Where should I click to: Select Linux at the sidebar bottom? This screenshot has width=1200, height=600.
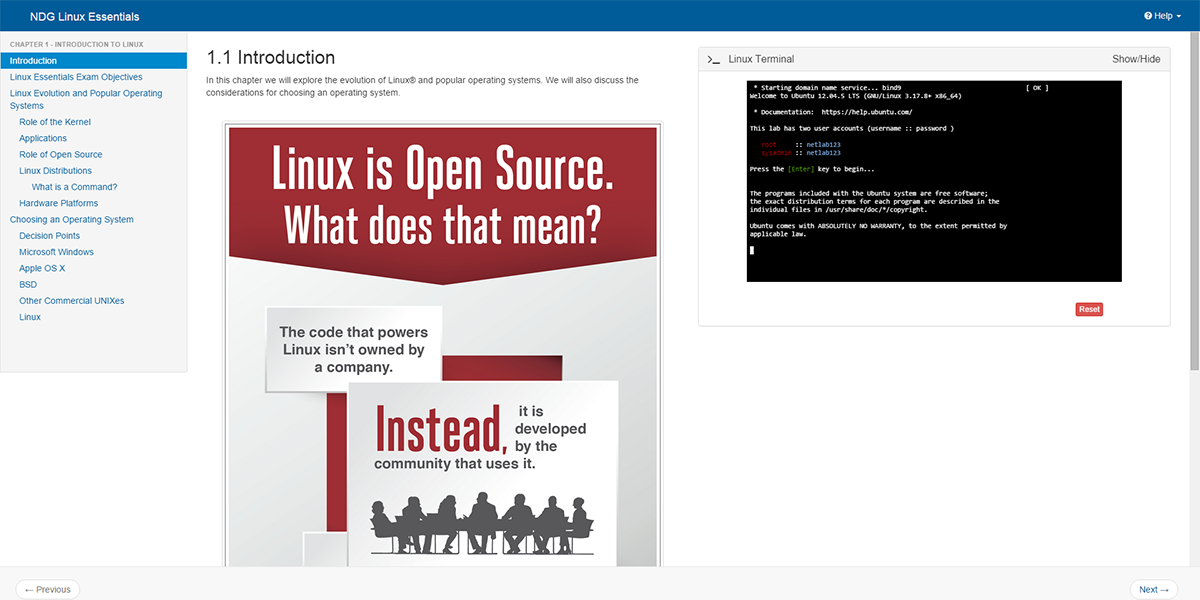click(30, 317)
